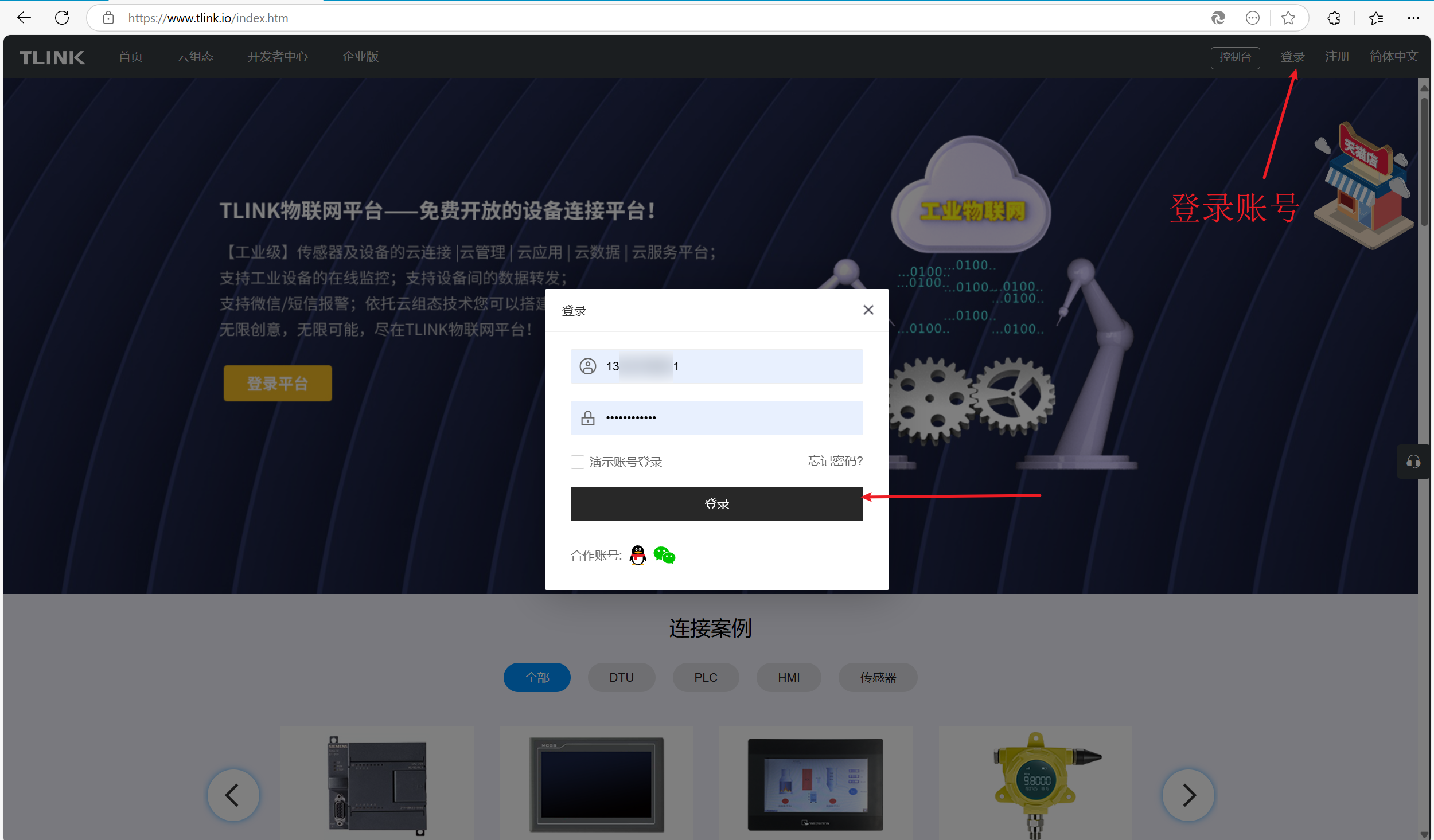Open 开发者中心 in the top navigation
The image size is (1434, 840).
(278, 57)
